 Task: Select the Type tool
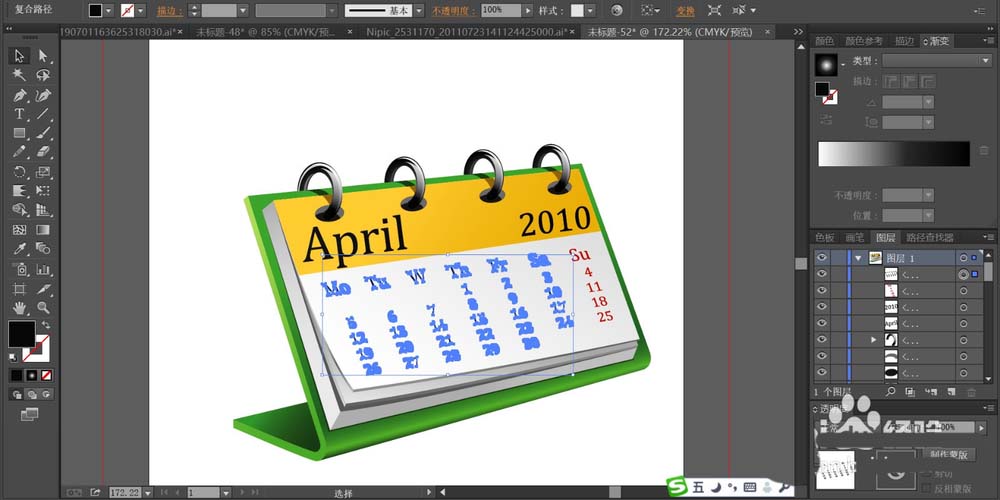point(19,114)
